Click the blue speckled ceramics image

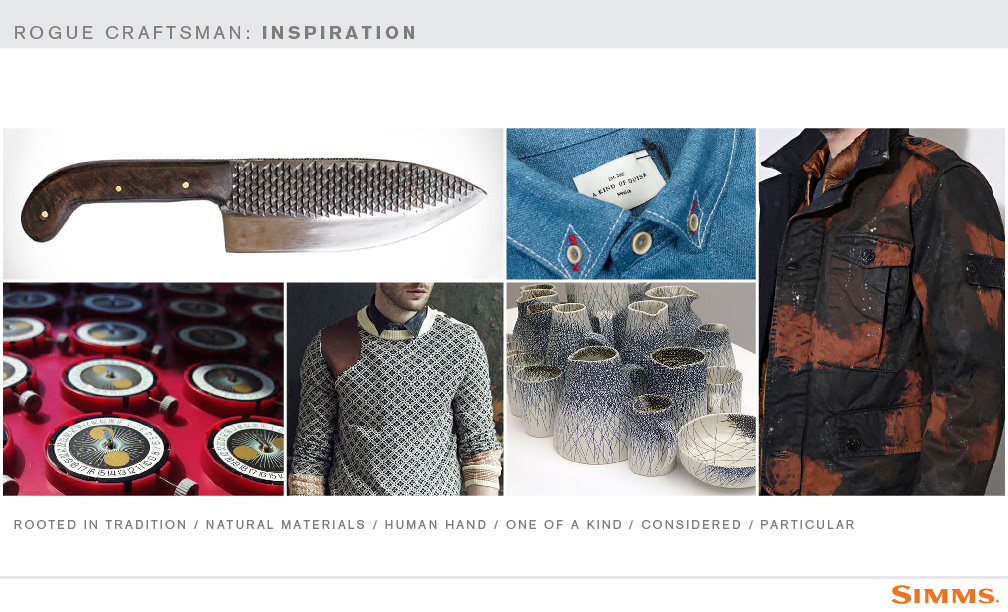coord(631,389)
